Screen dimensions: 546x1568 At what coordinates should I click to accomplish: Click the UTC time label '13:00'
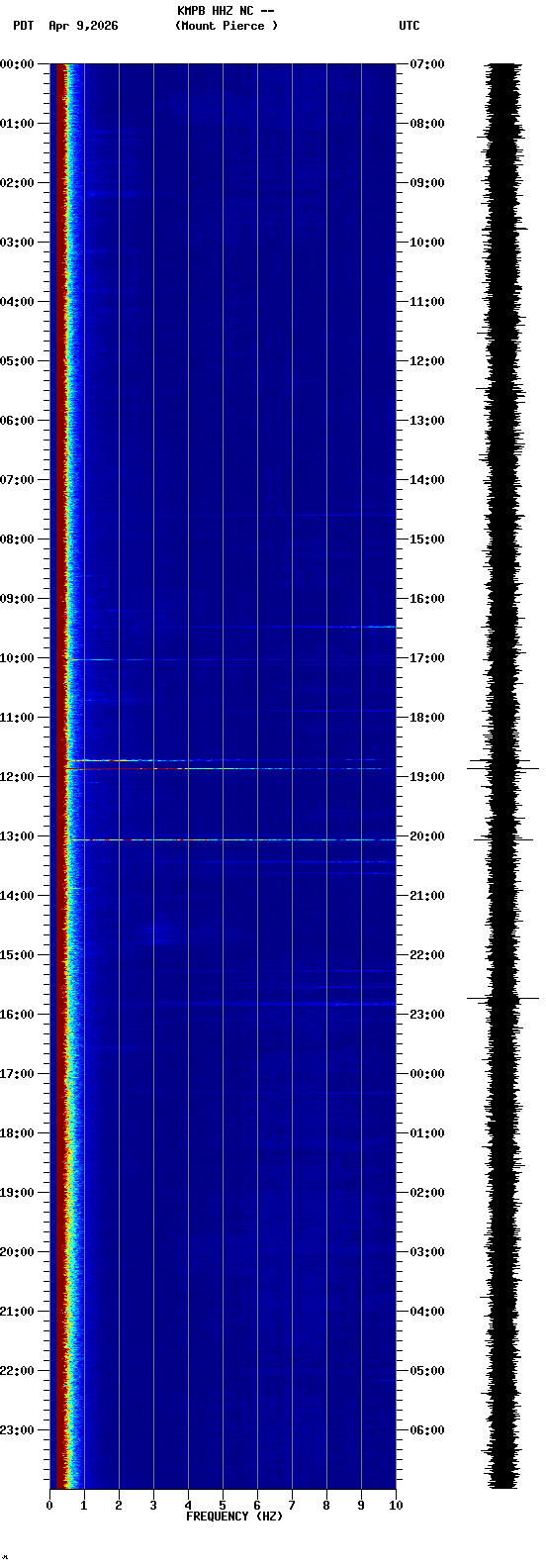[427, 421]
